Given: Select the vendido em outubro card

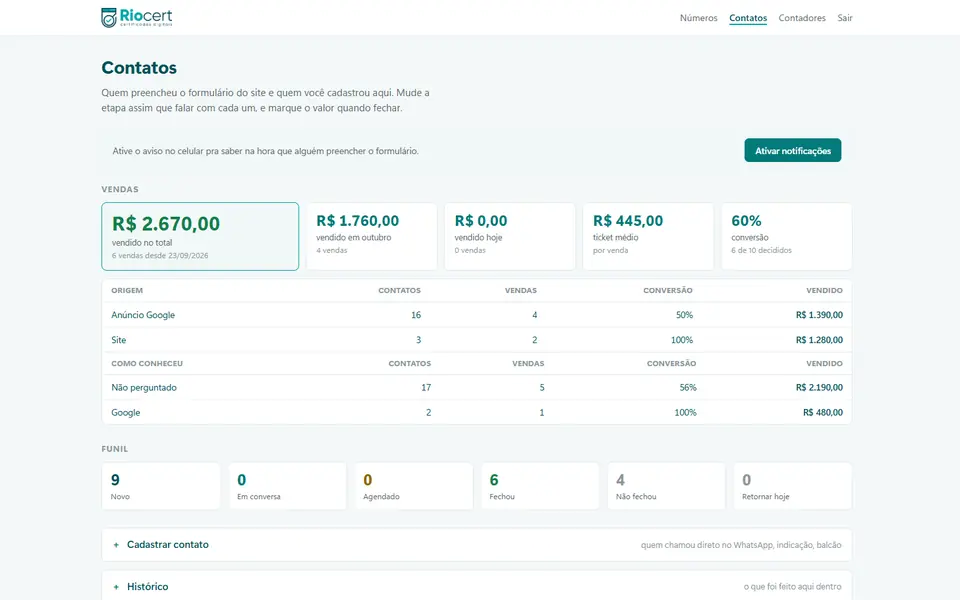Looking at the screenshot, I should pos(372,236).
